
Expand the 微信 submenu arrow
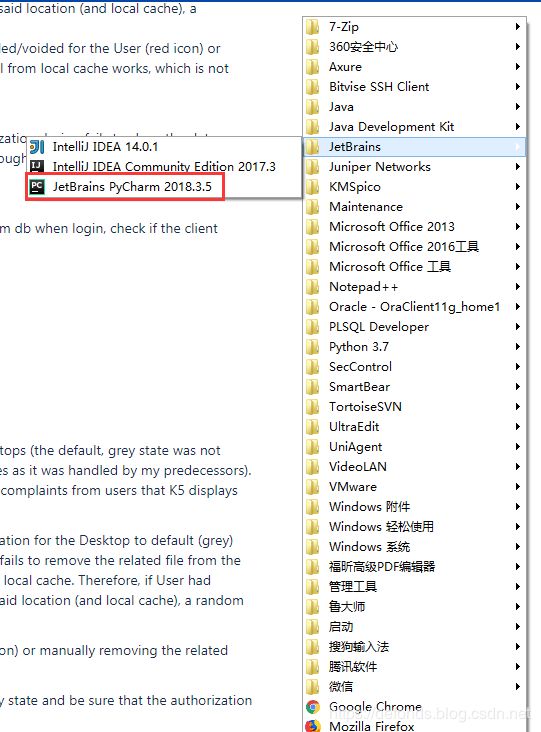[x=517, y=687]
